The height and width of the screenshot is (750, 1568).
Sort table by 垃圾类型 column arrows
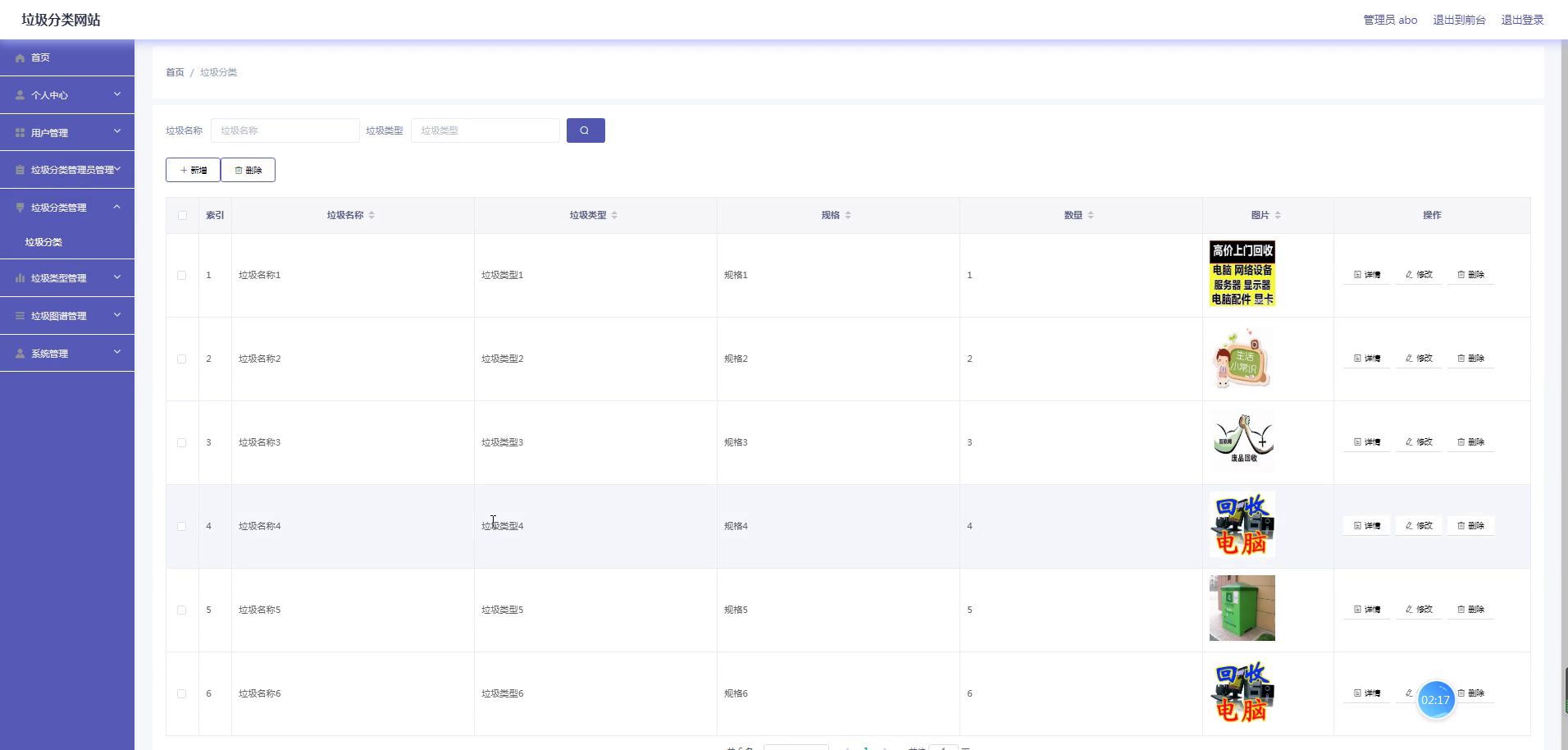614,215
